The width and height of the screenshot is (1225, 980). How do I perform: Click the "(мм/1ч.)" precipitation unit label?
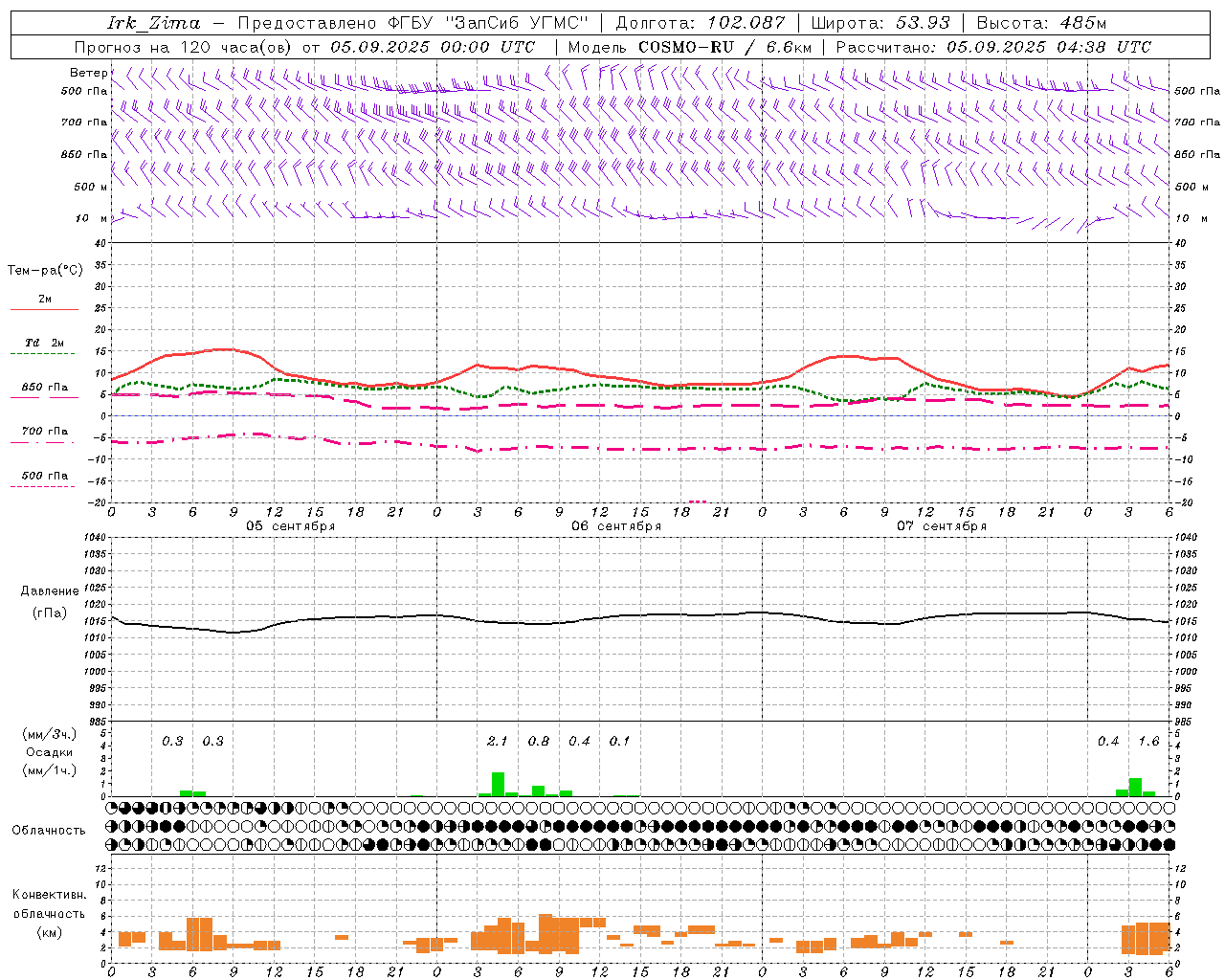[50, 770]
